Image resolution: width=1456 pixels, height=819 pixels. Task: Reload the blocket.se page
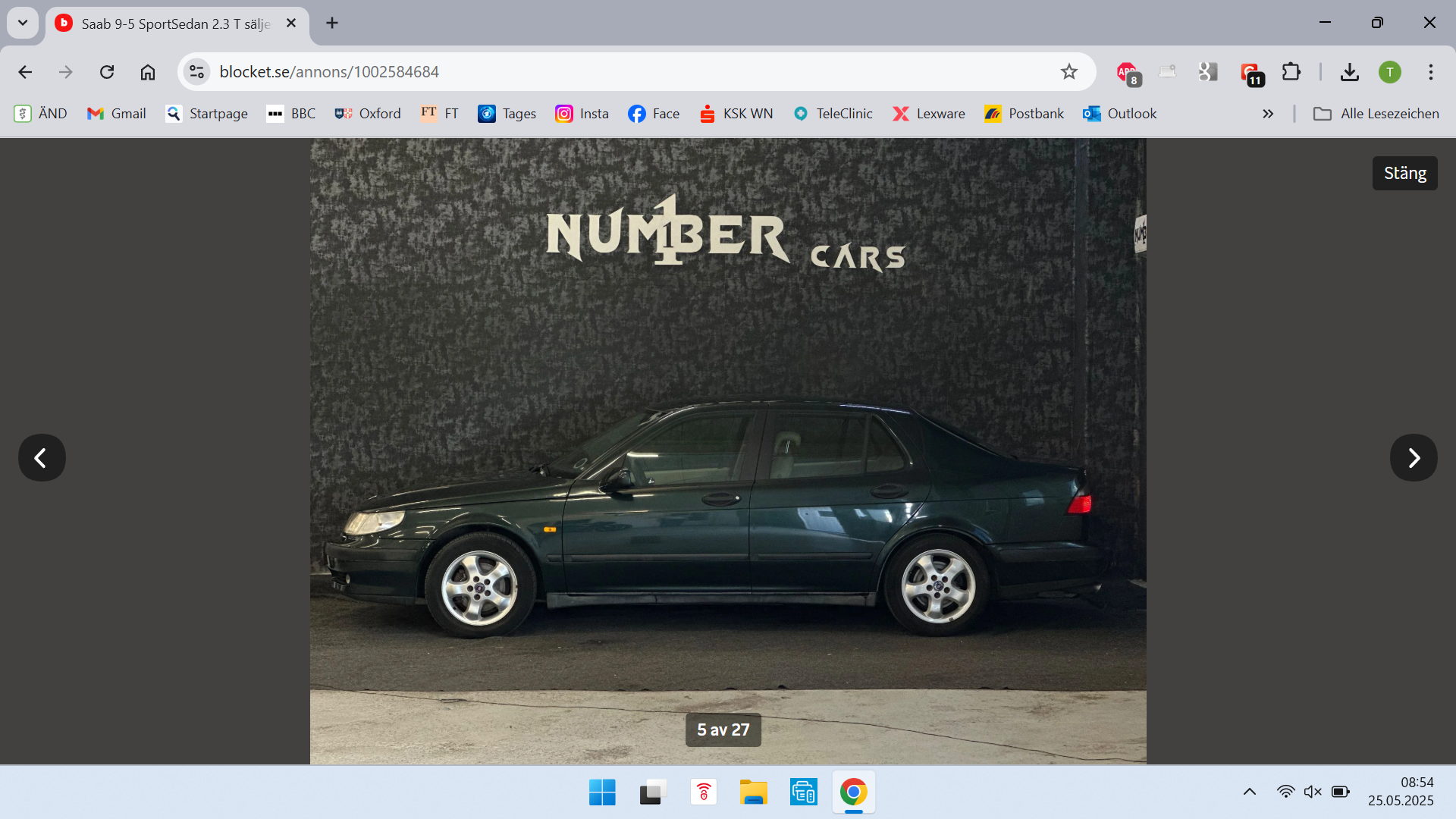(x=107, y=72)
